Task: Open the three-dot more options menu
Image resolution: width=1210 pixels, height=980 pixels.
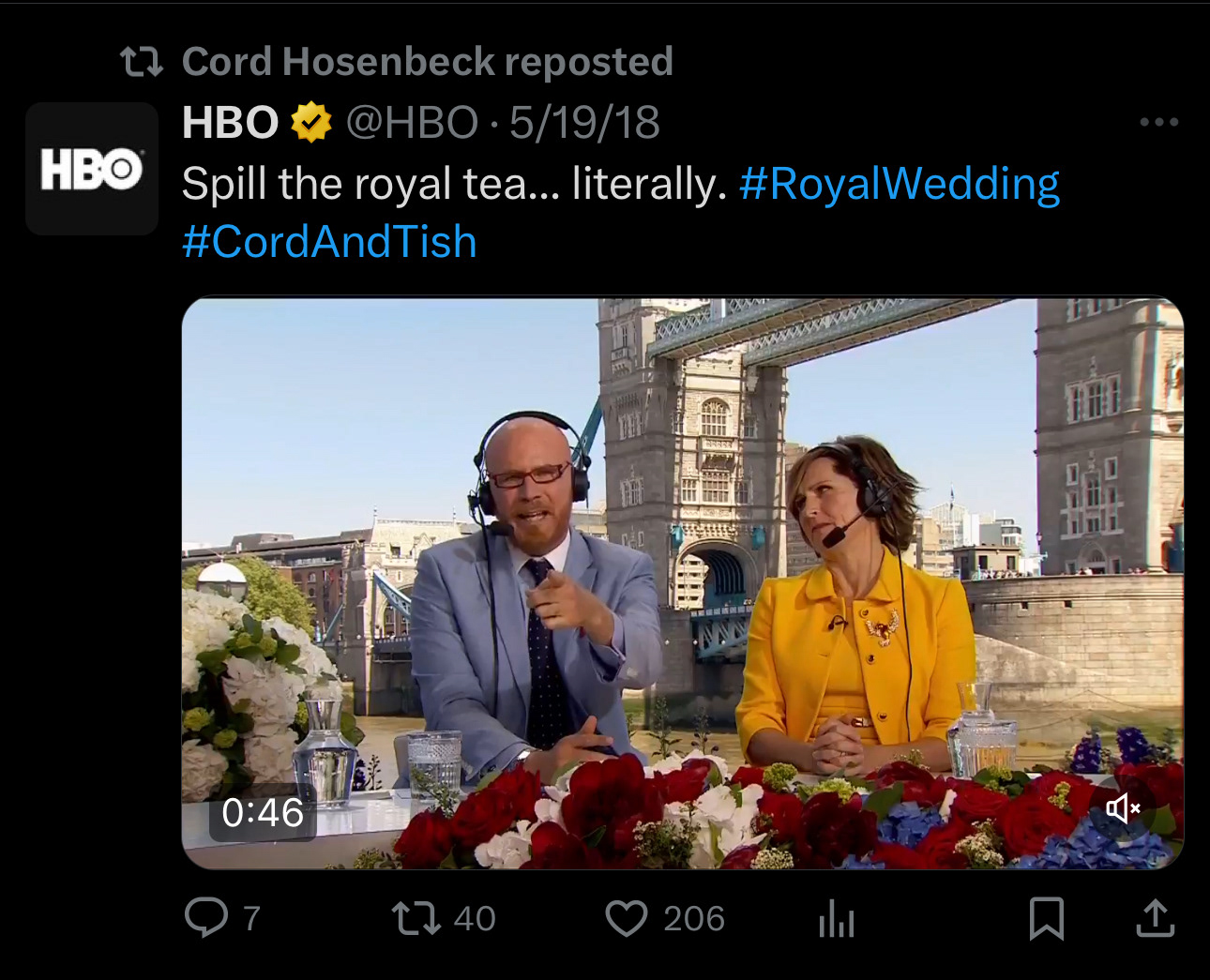Action: click(1158, 123)
